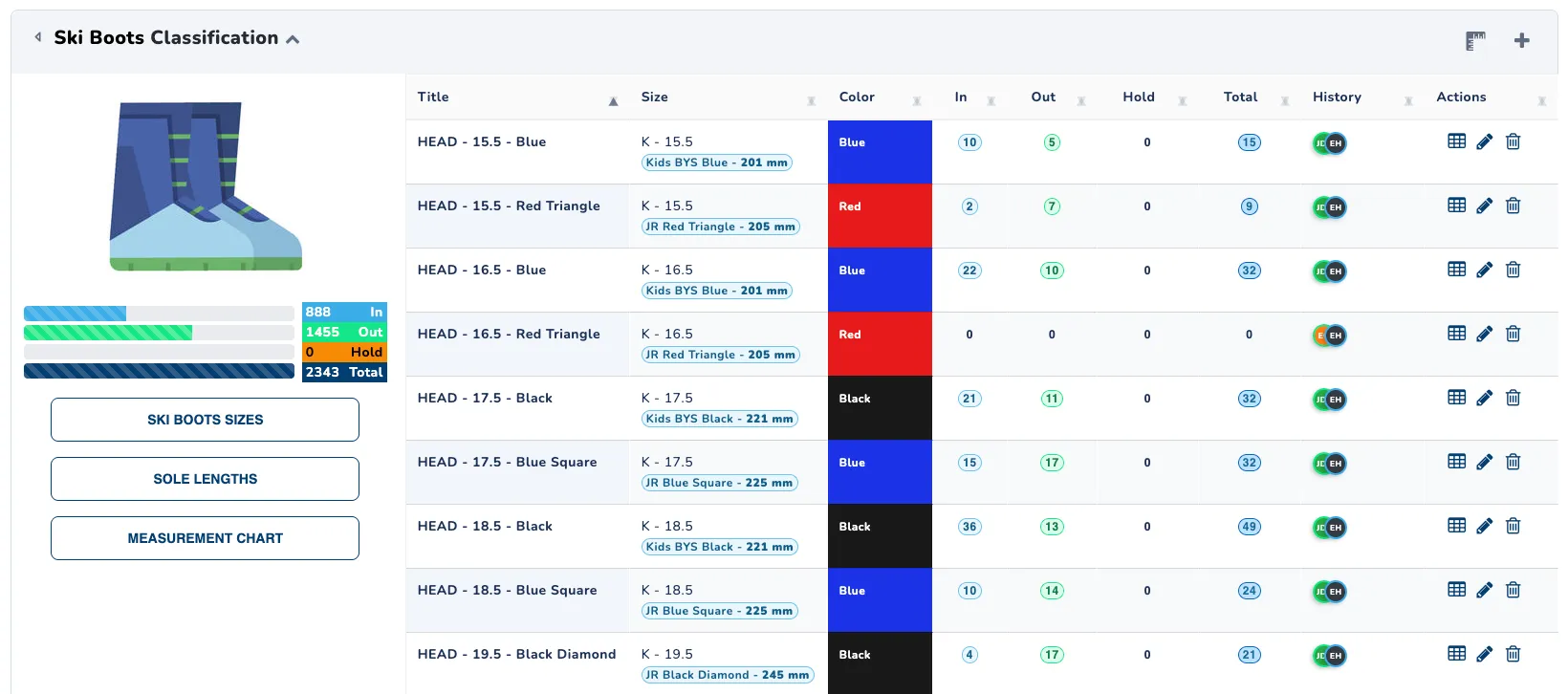Click the Kids BYS Blue - 201 mm tag in HEAD - 15.5 - Blue row
The width and height of the screenshot is (1568, 694).
click(717, 163)
